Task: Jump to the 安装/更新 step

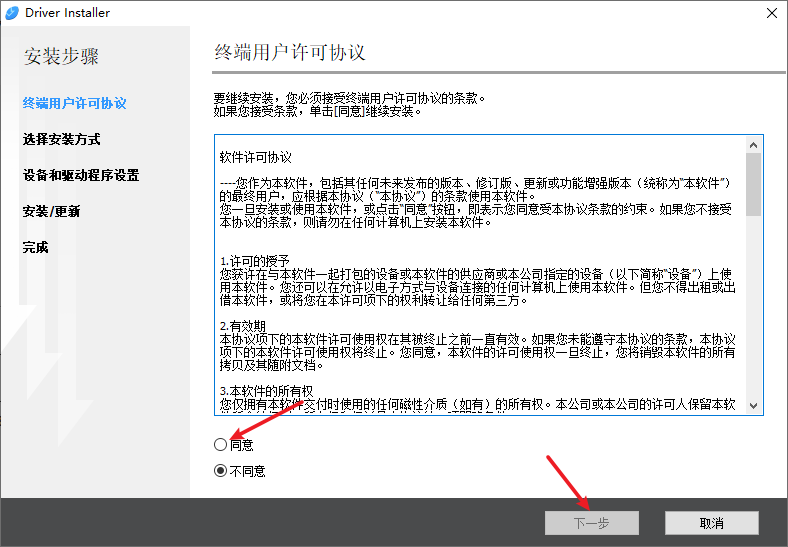Action: tap(51, 211)
